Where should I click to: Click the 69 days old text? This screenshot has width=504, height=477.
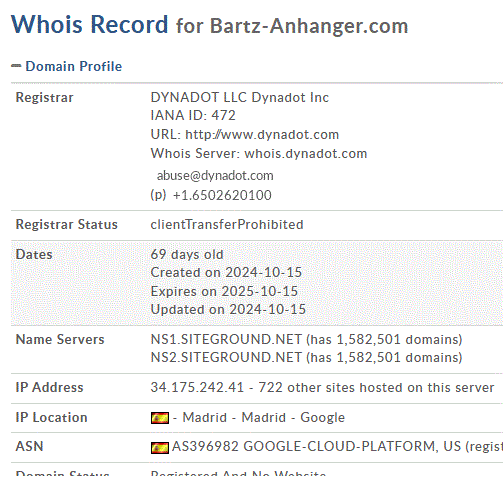187,255
